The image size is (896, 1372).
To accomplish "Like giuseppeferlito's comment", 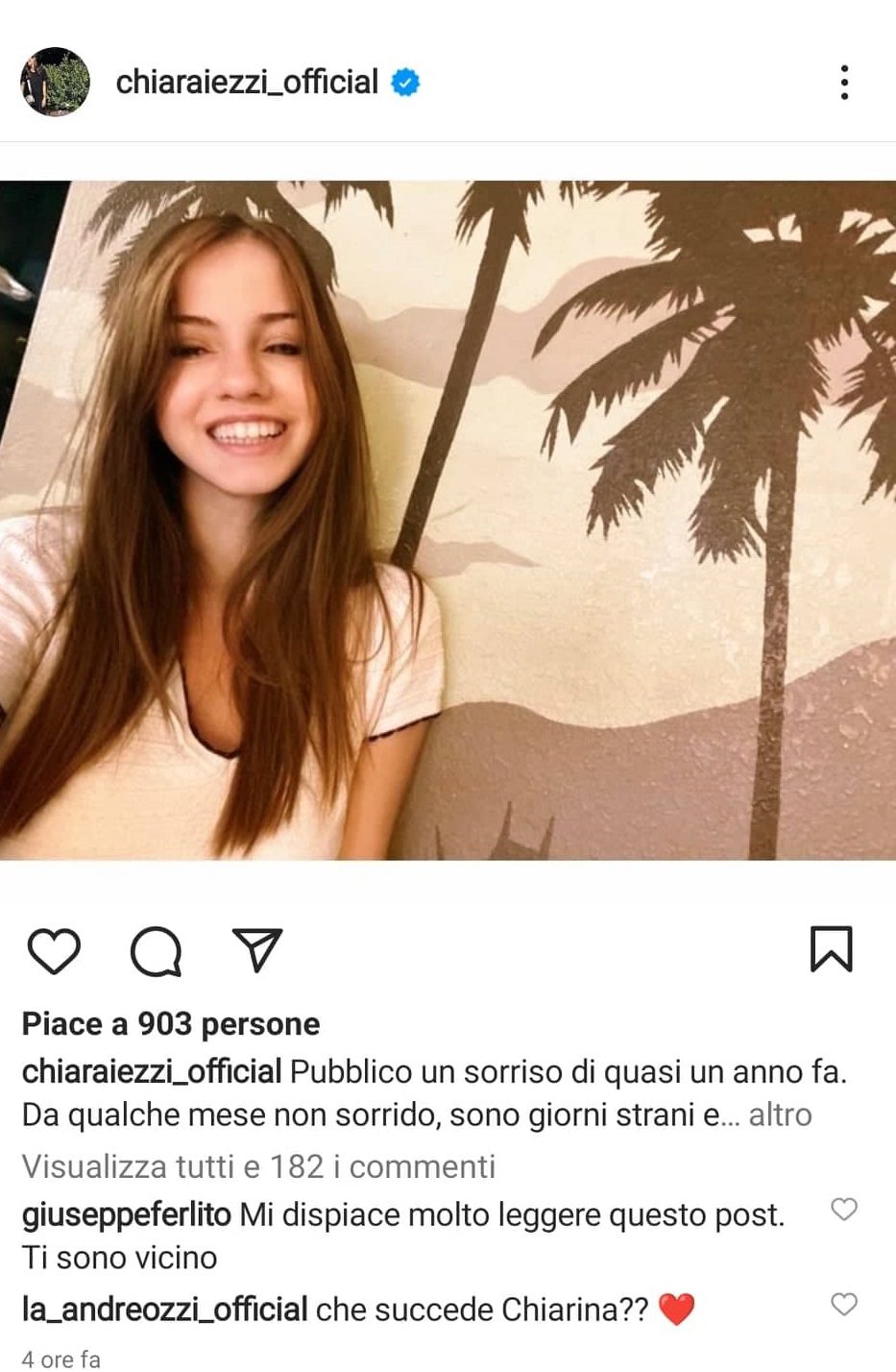I will pyautogui.click(x=843, y=1210).
